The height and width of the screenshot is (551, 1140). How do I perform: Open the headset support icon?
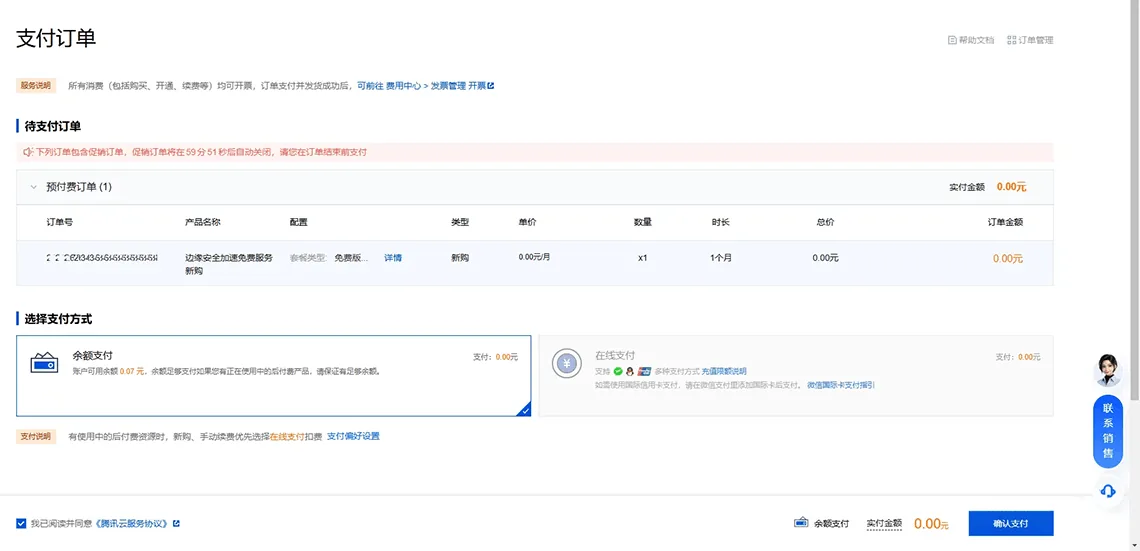(1108, 491)
